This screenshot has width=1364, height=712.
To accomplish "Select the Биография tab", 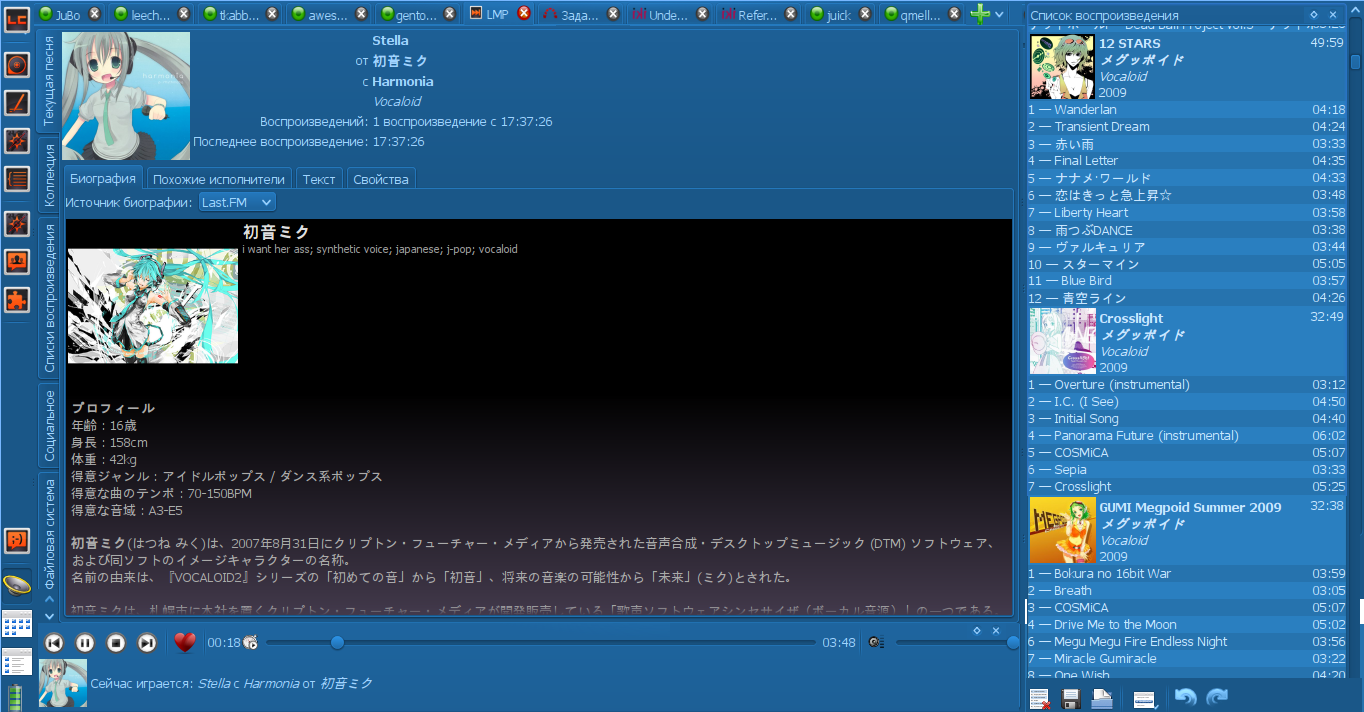I will [103, 178].
